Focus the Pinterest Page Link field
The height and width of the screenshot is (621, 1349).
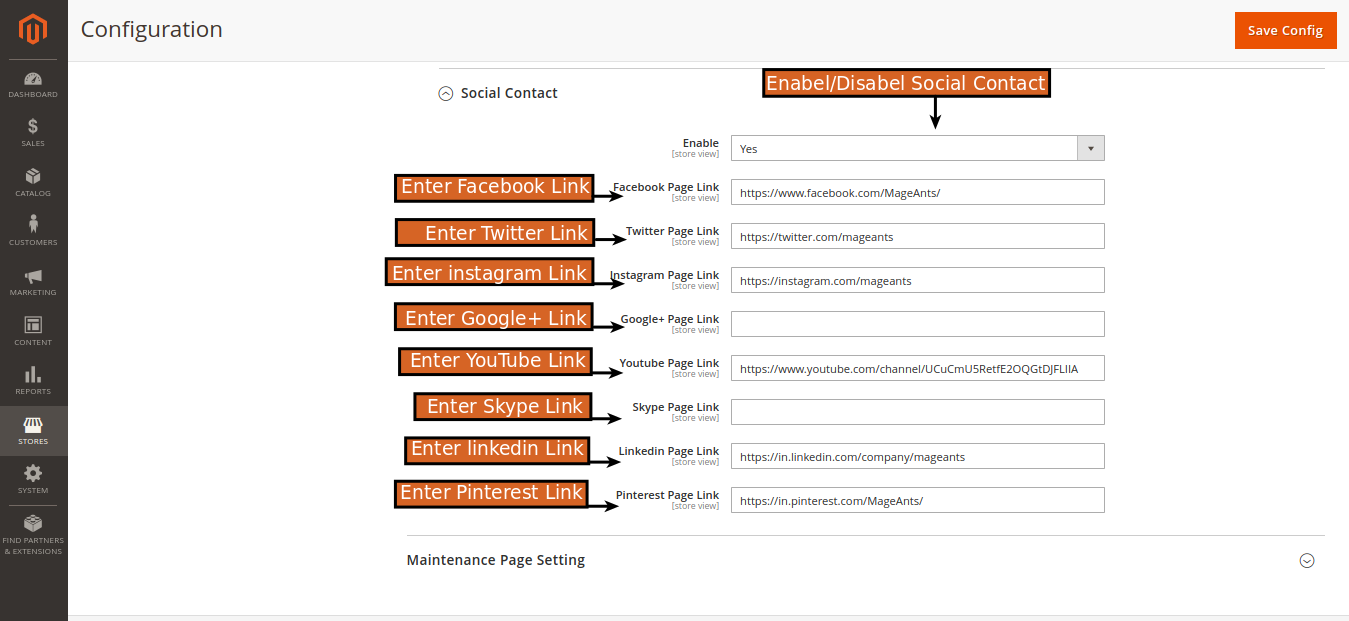(917, 500)
